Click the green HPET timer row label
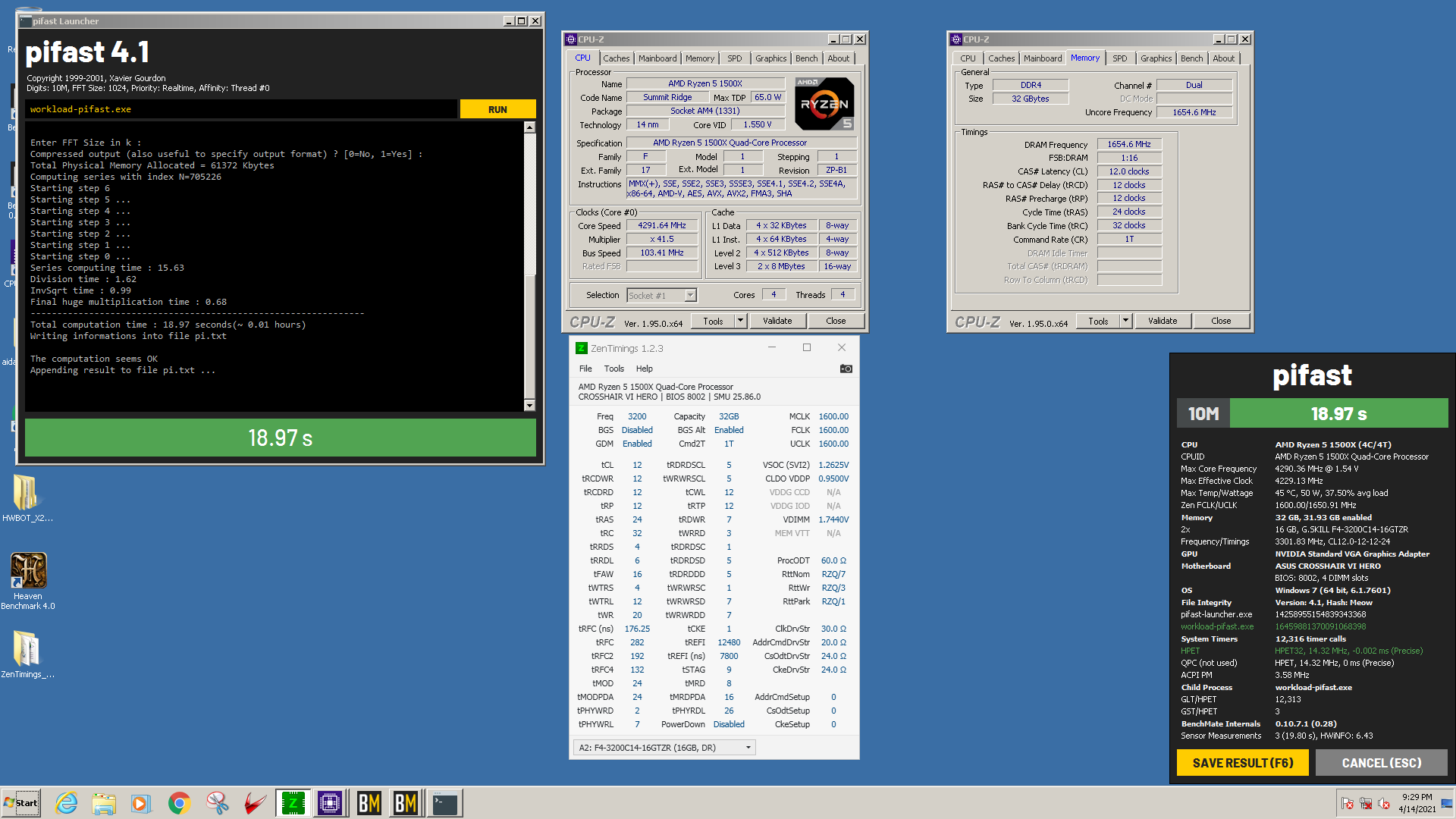The image size is (1456, 819). [1190, 651]
